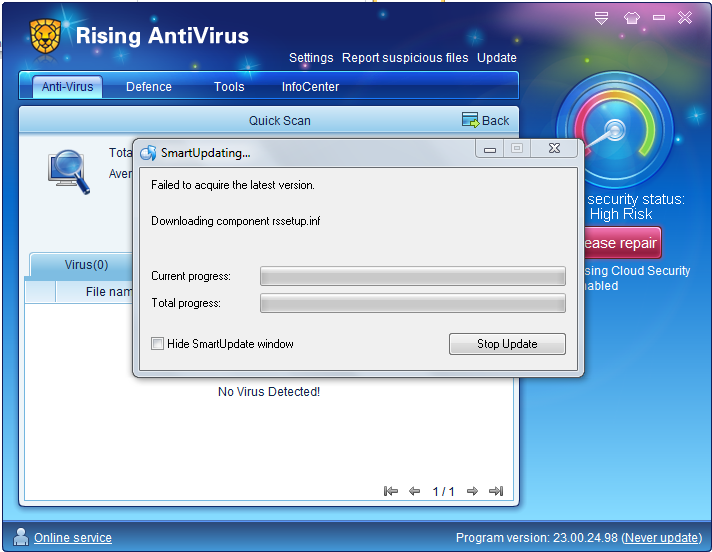
Task: Click the page indicator 1 / 1
Action: coord(443,491)
